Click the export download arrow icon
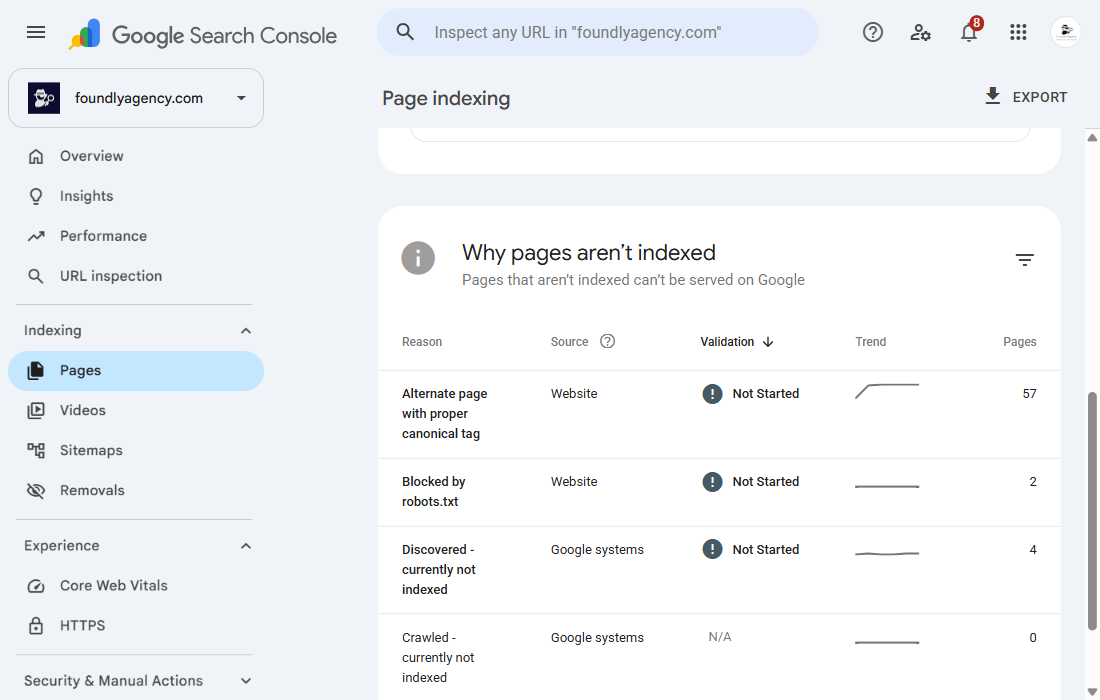This screenshot has height=700, width=1100. pos(992,96)
